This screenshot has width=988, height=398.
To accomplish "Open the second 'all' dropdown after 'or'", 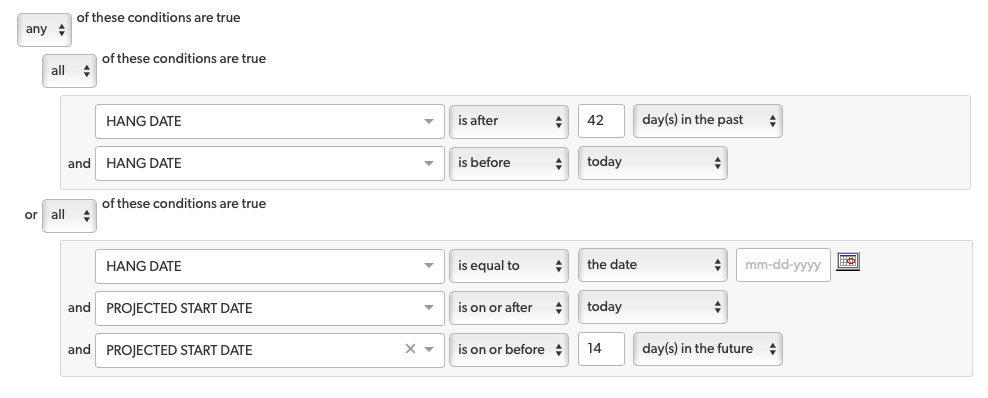I will point(69,215).
